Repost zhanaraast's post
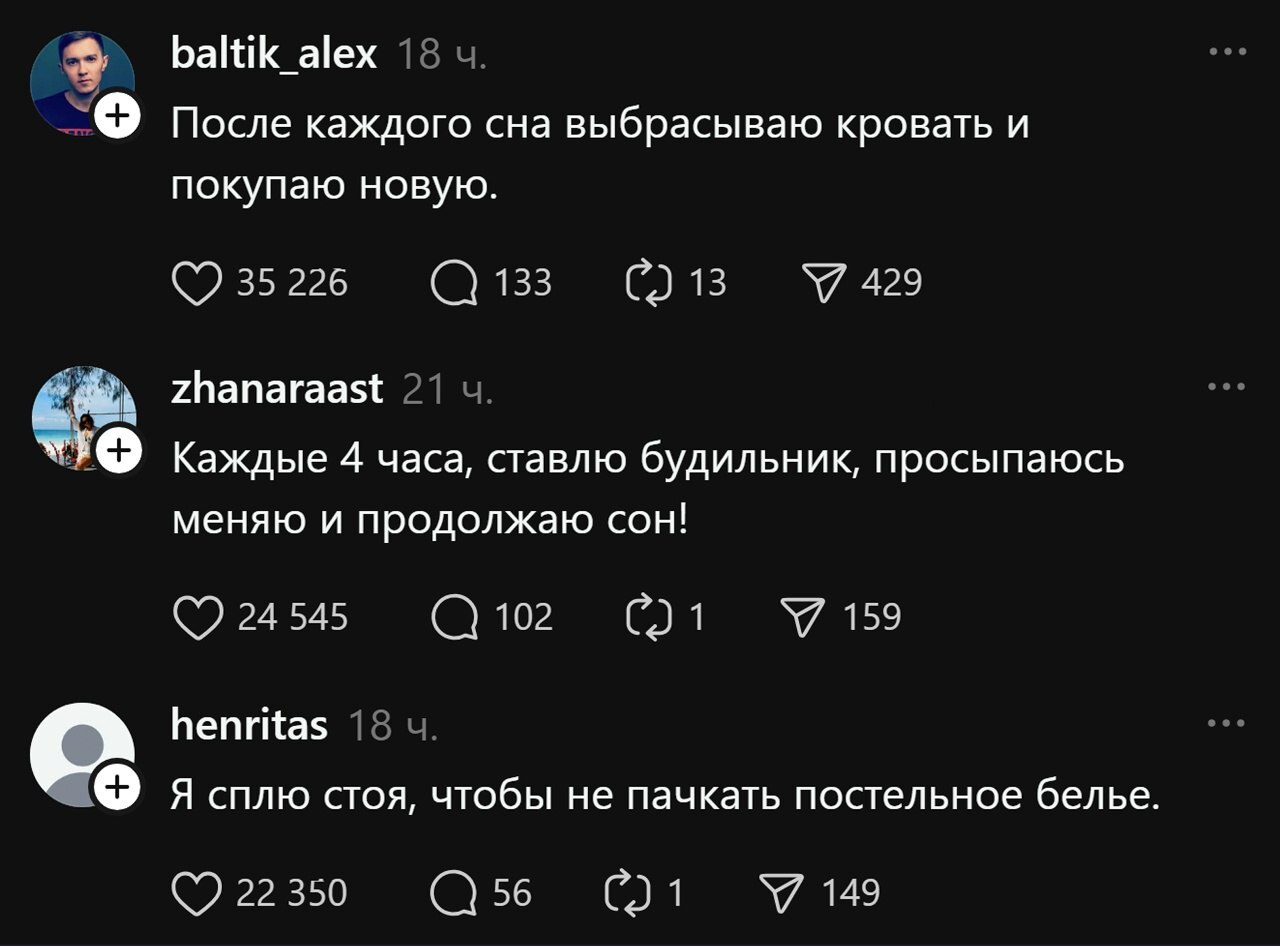1280x946 pixels. [646, 618]
